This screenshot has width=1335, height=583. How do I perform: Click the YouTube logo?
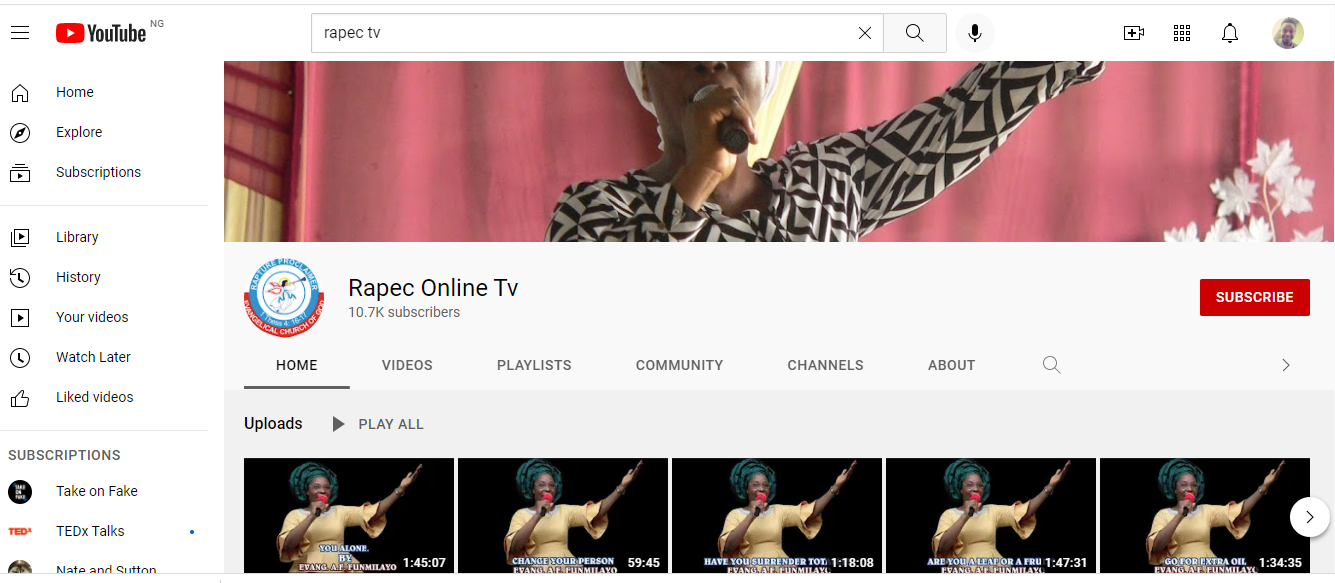coord(101,33)
